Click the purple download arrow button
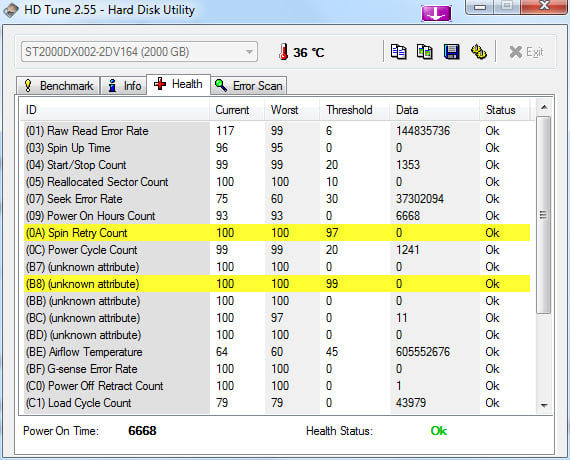Viewport: 570px width, 460px height. (x=436, y=13)
